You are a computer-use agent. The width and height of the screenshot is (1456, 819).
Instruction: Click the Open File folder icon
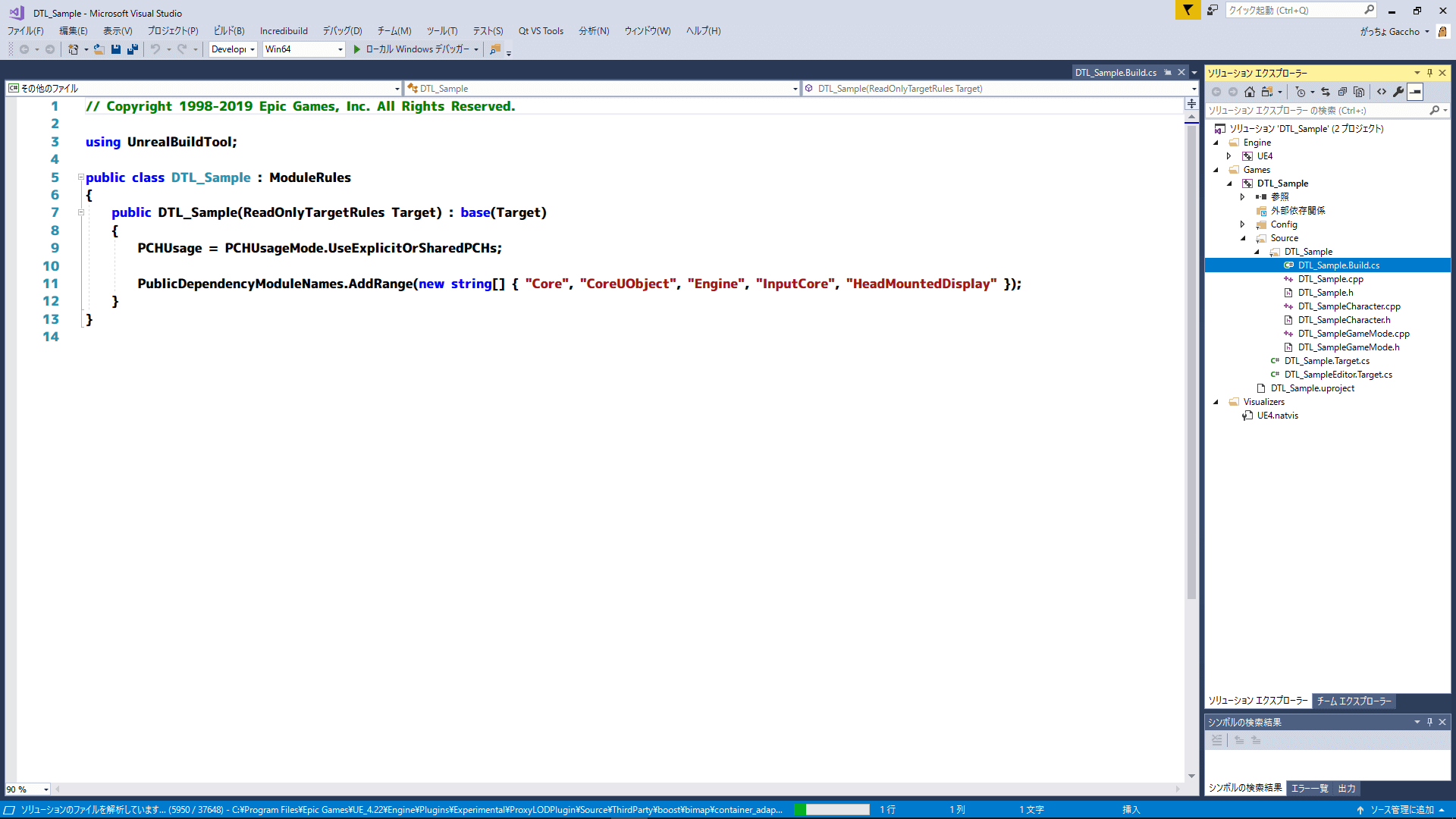click(99, 49)
